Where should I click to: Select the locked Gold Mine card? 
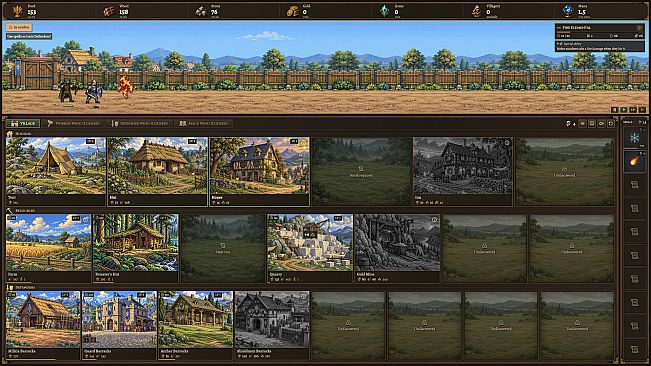click(397, 249)
